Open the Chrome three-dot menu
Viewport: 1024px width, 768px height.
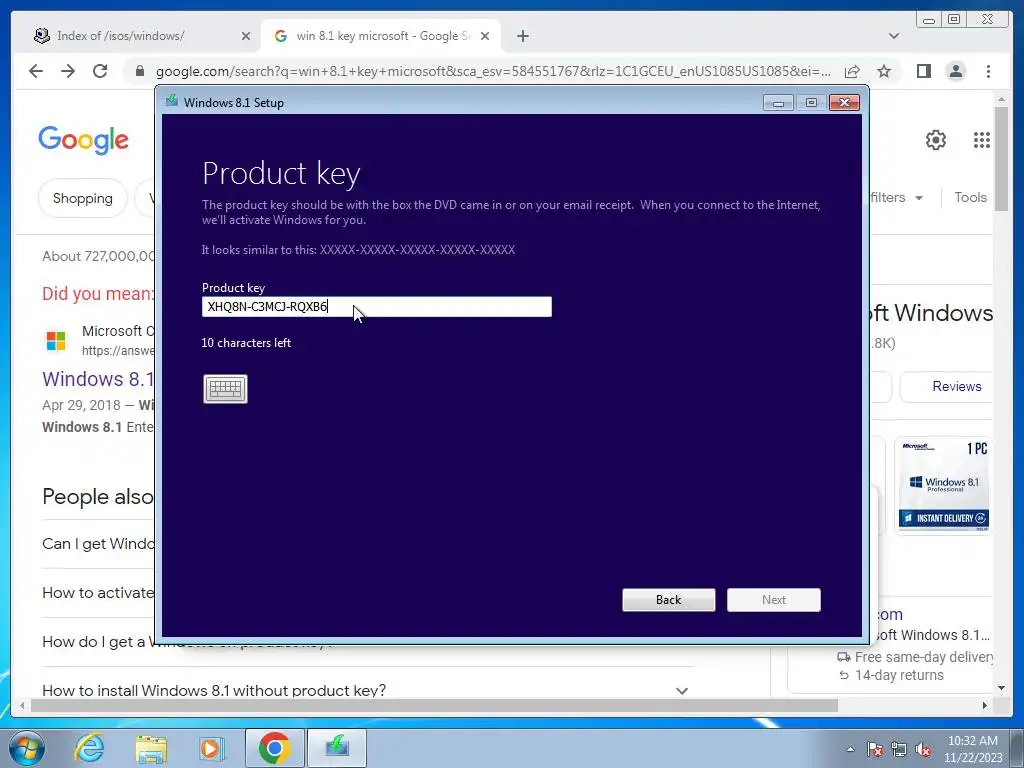pos(988,71)
